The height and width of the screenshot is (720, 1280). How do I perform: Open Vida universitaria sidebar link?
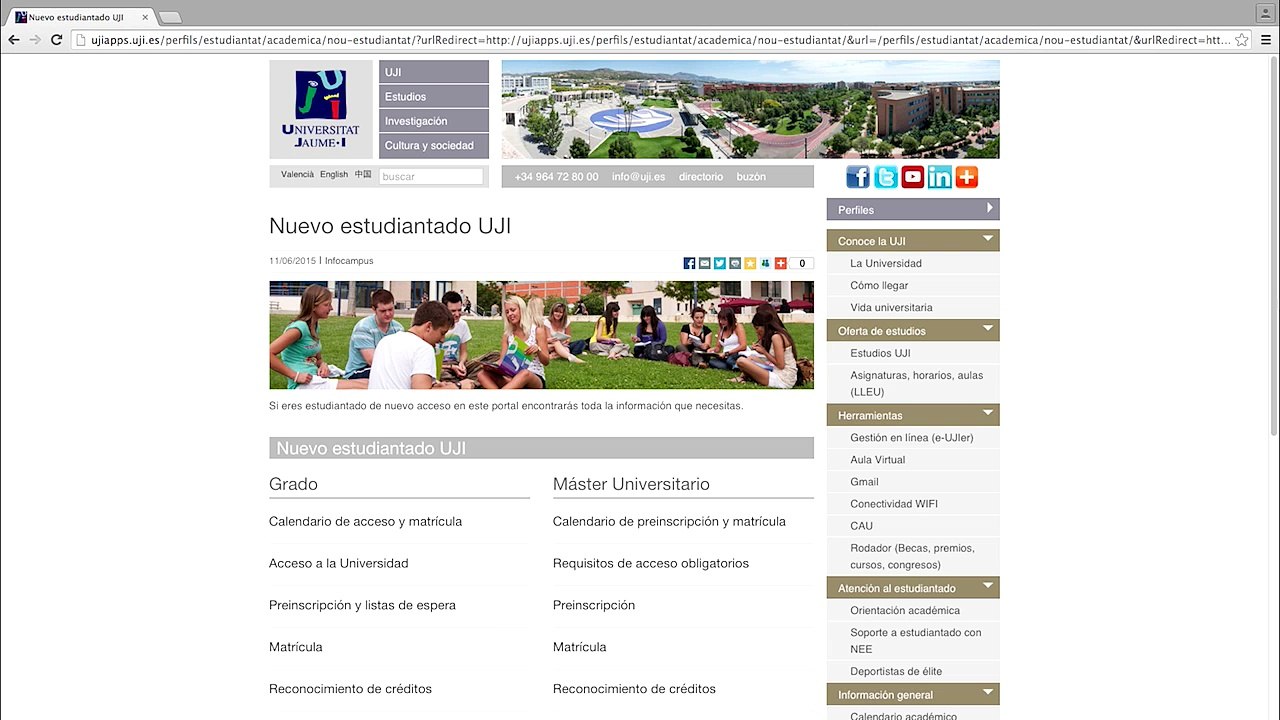click(x=891, y=307)
